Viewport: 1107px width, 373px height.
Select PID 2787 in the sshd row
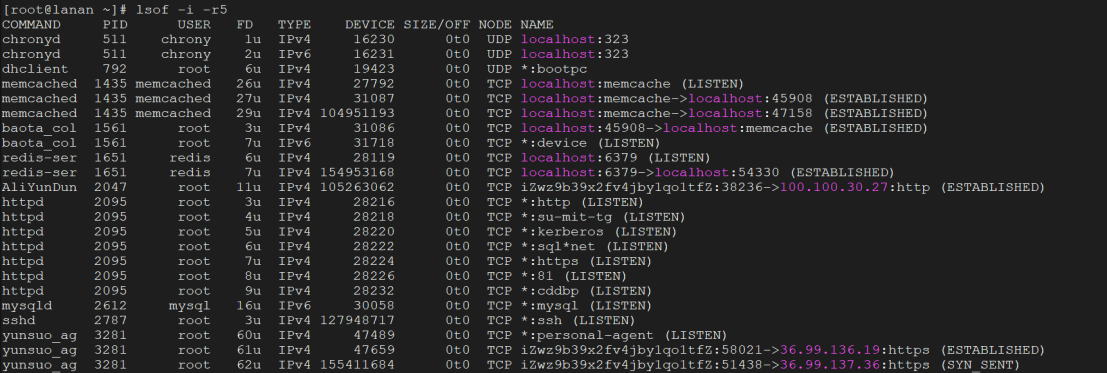click(110, 320)
